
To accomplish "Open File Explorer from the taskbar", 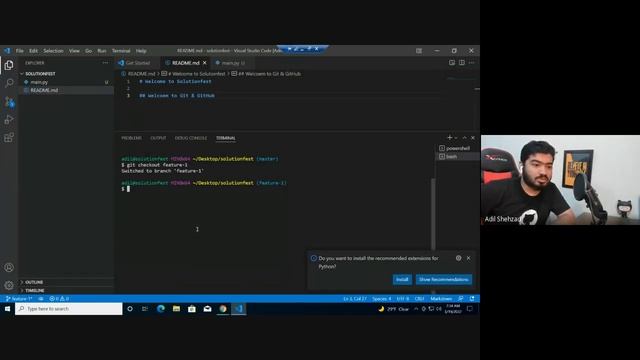I will coord(176,309).
